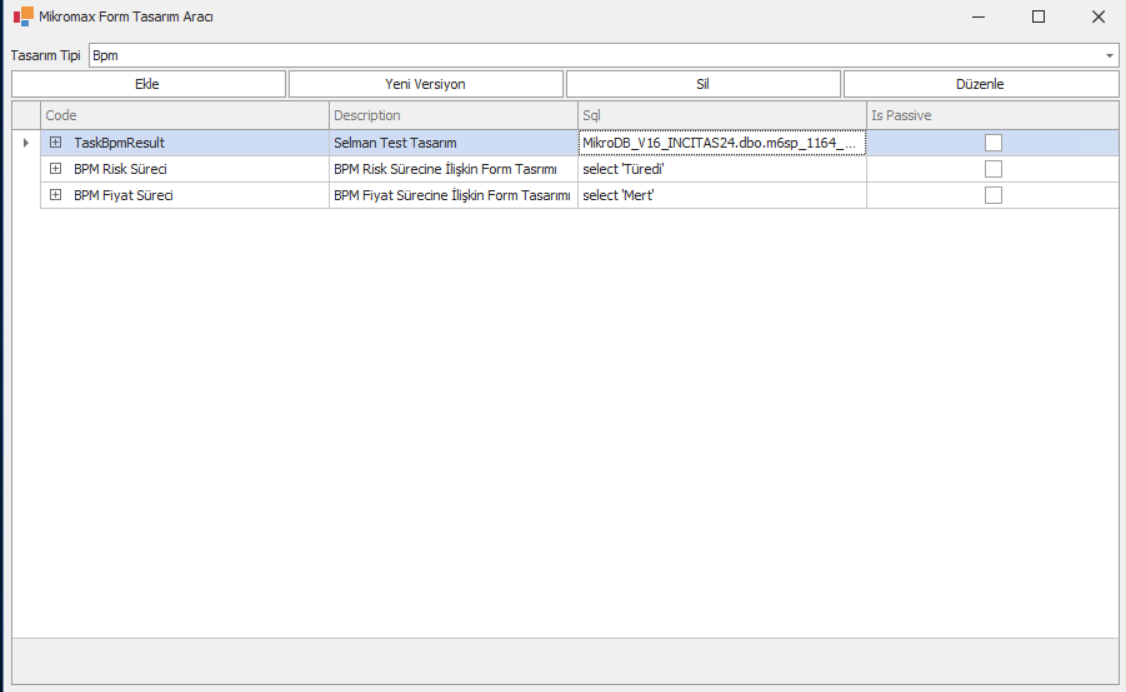This screenshot has height=692, width=1126.
Task: Select the BPM Risk Sürecine İlişkin description cell
Action: (x=453, y=169)
